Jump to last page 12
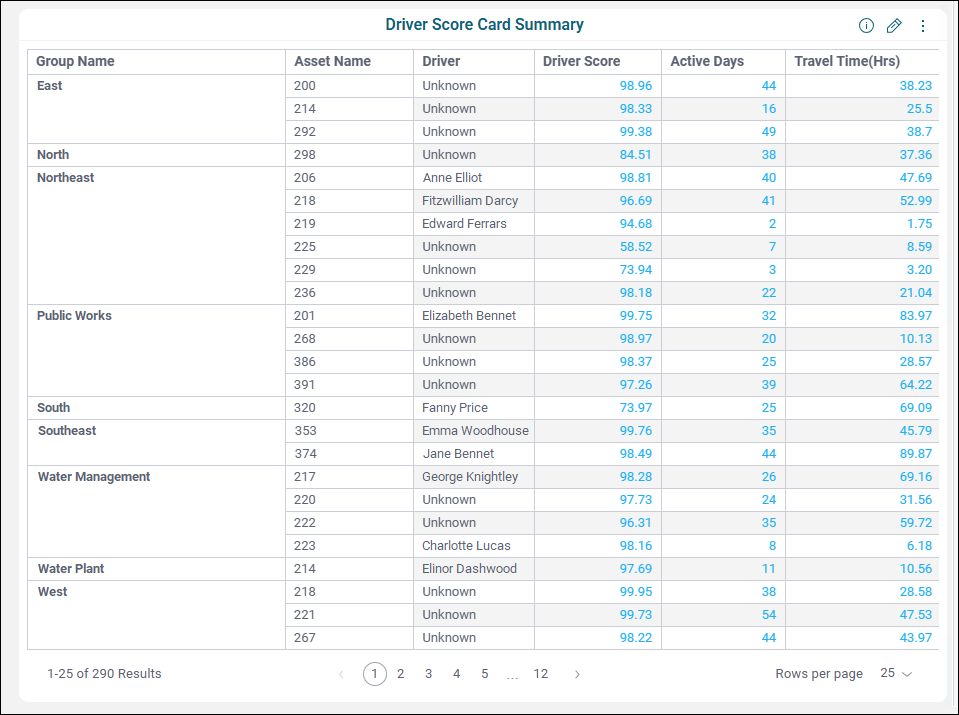The image size is (959, 715). (541, 674)
